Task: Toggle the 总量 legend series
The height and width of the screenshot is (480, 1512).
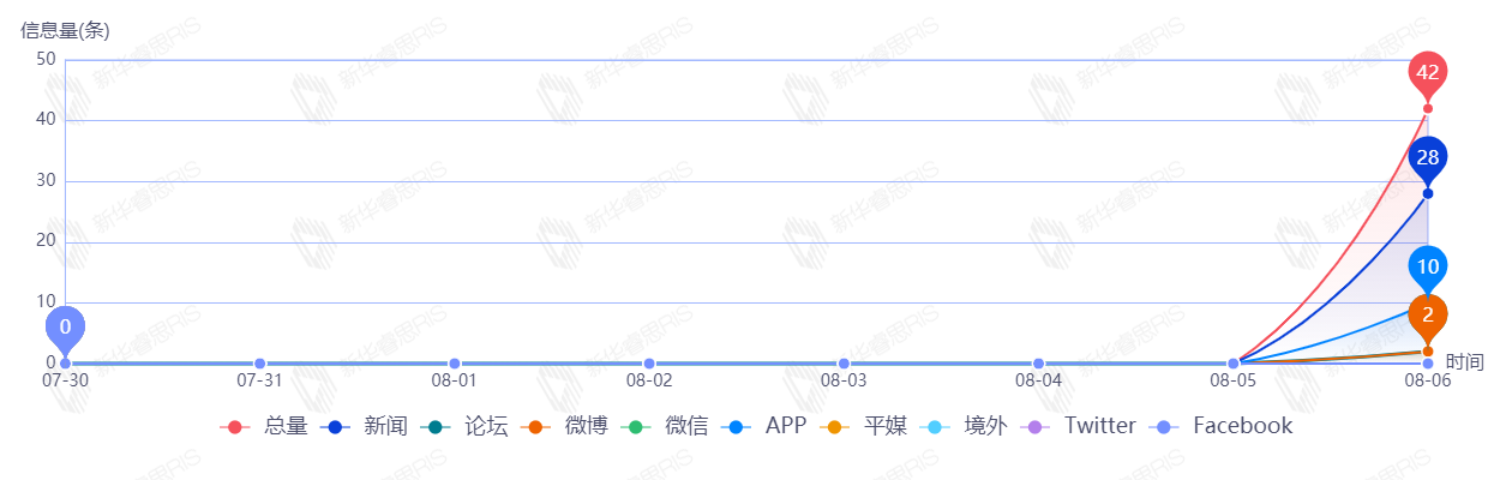Action: pyautogui.click(x=265, y=427)
